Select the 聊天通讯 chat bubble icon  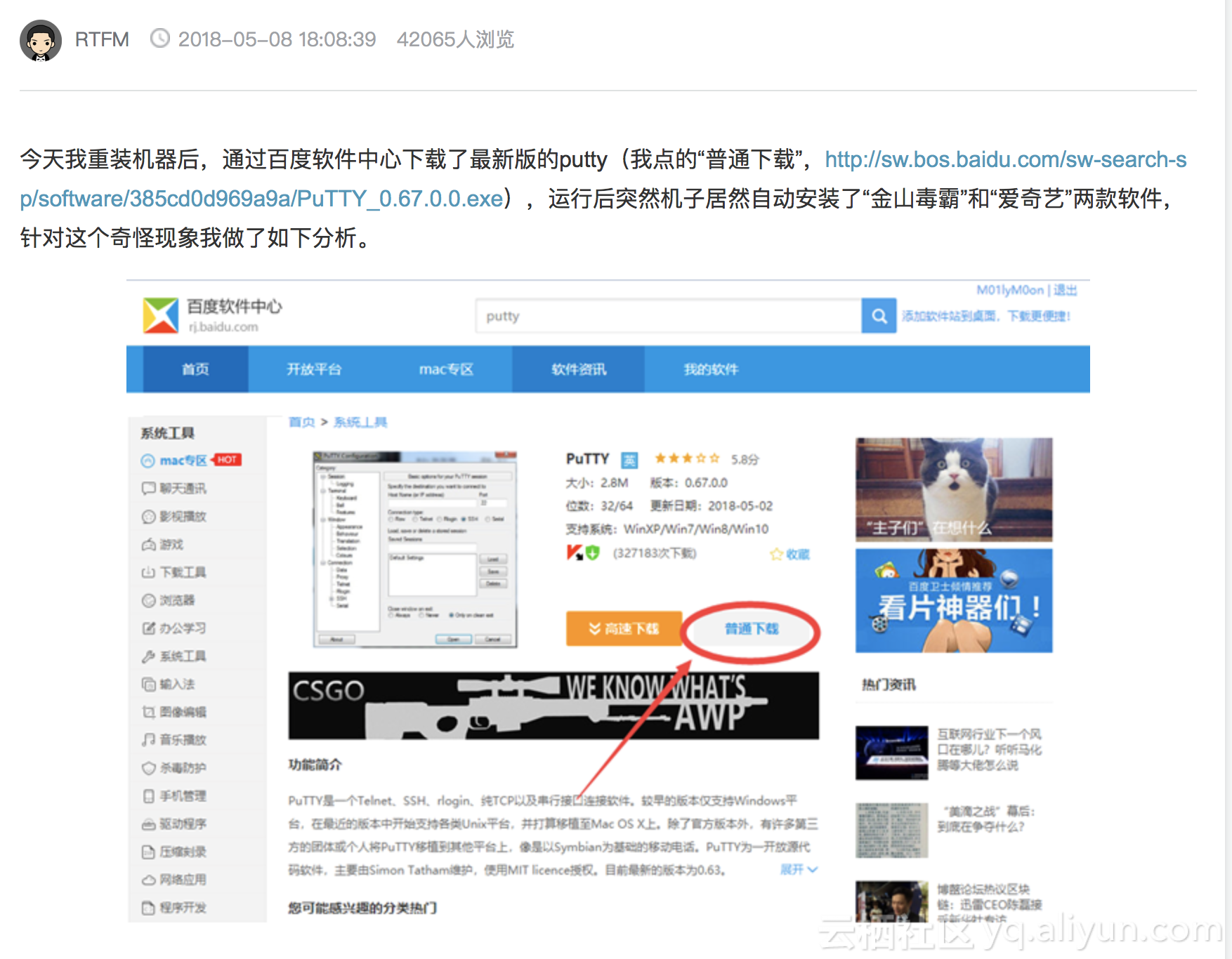(148, 489)
